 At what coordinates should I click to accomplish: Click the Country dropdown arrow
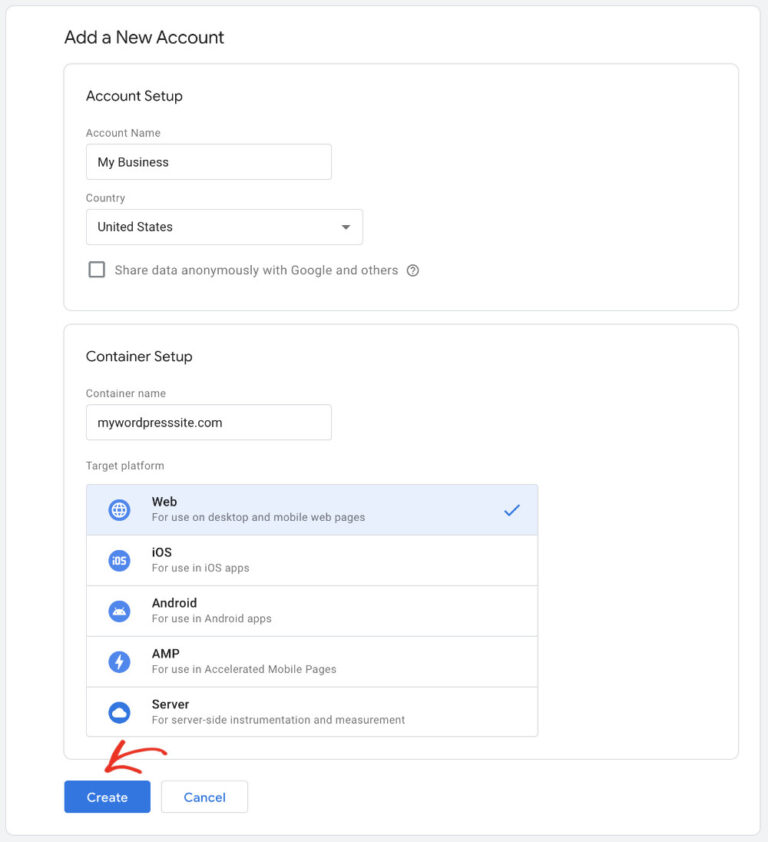click(345, 227)
